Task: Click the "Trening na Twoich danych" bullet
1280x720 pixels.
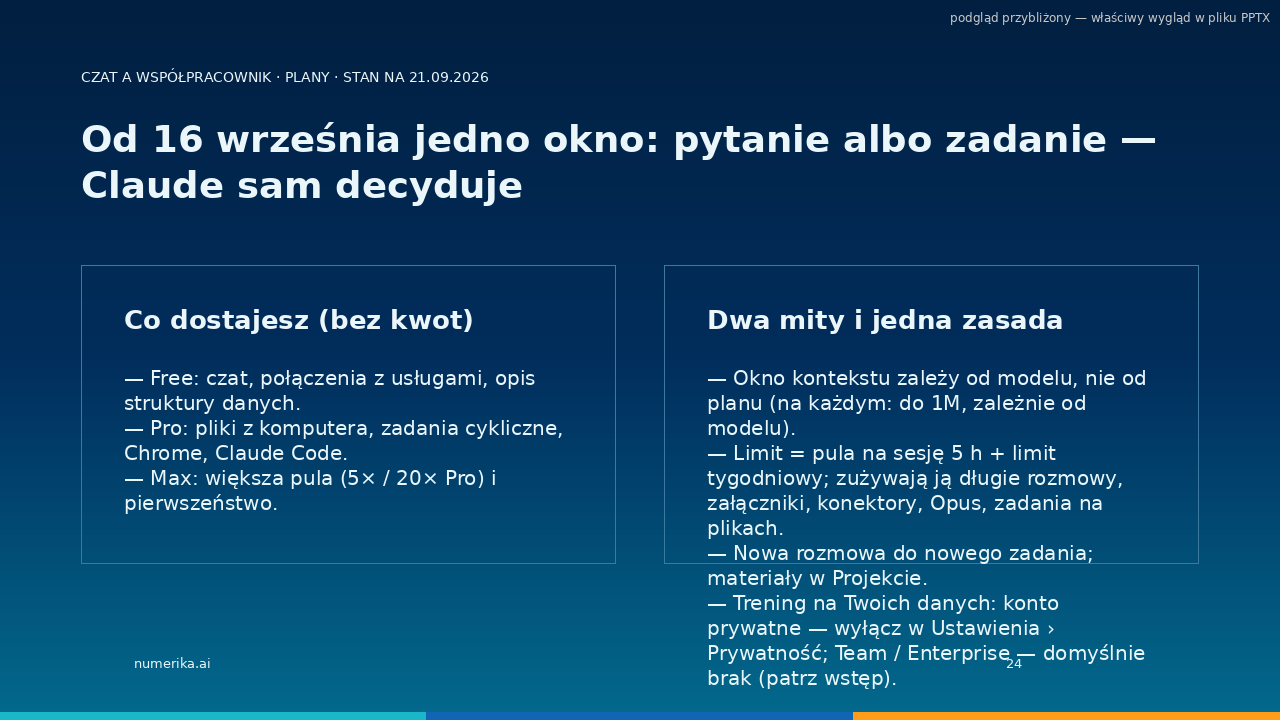Action: pyautogui.click(x=926, y=641)
